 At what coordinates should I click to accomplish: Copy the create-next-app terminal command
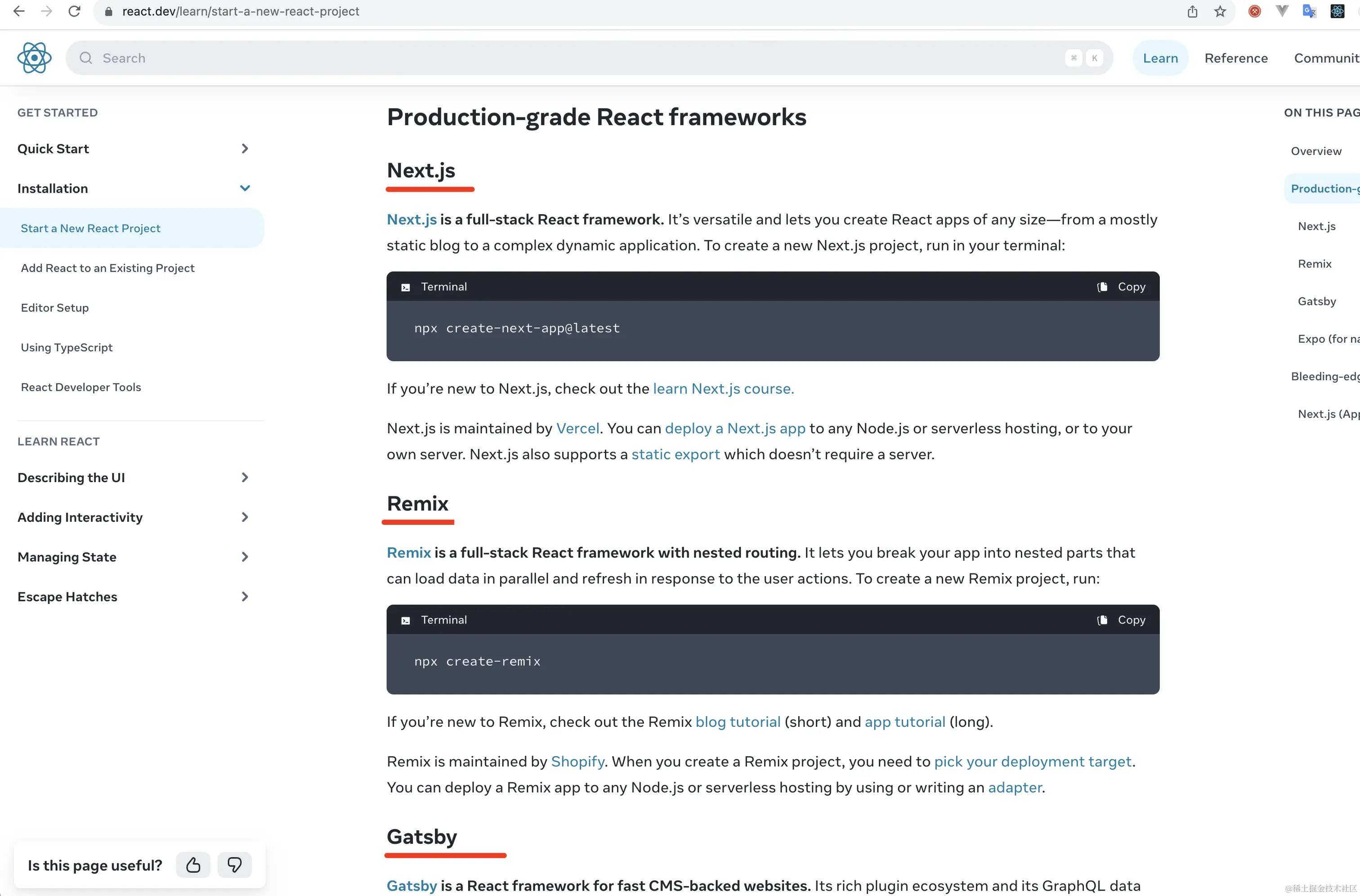1122,286
